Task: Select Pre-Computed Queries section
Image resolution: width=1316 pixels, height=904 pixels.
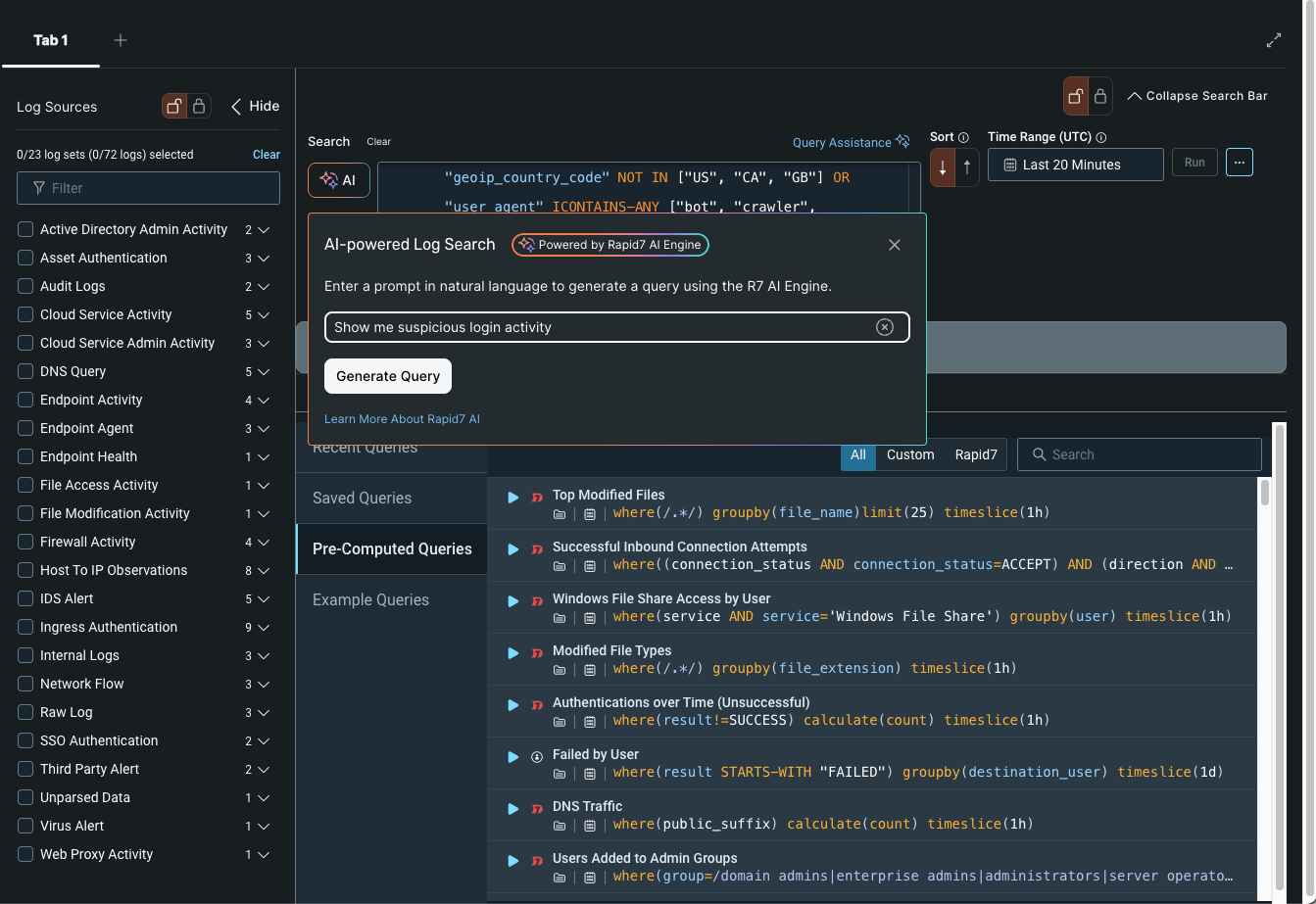Action: (392, 548)
